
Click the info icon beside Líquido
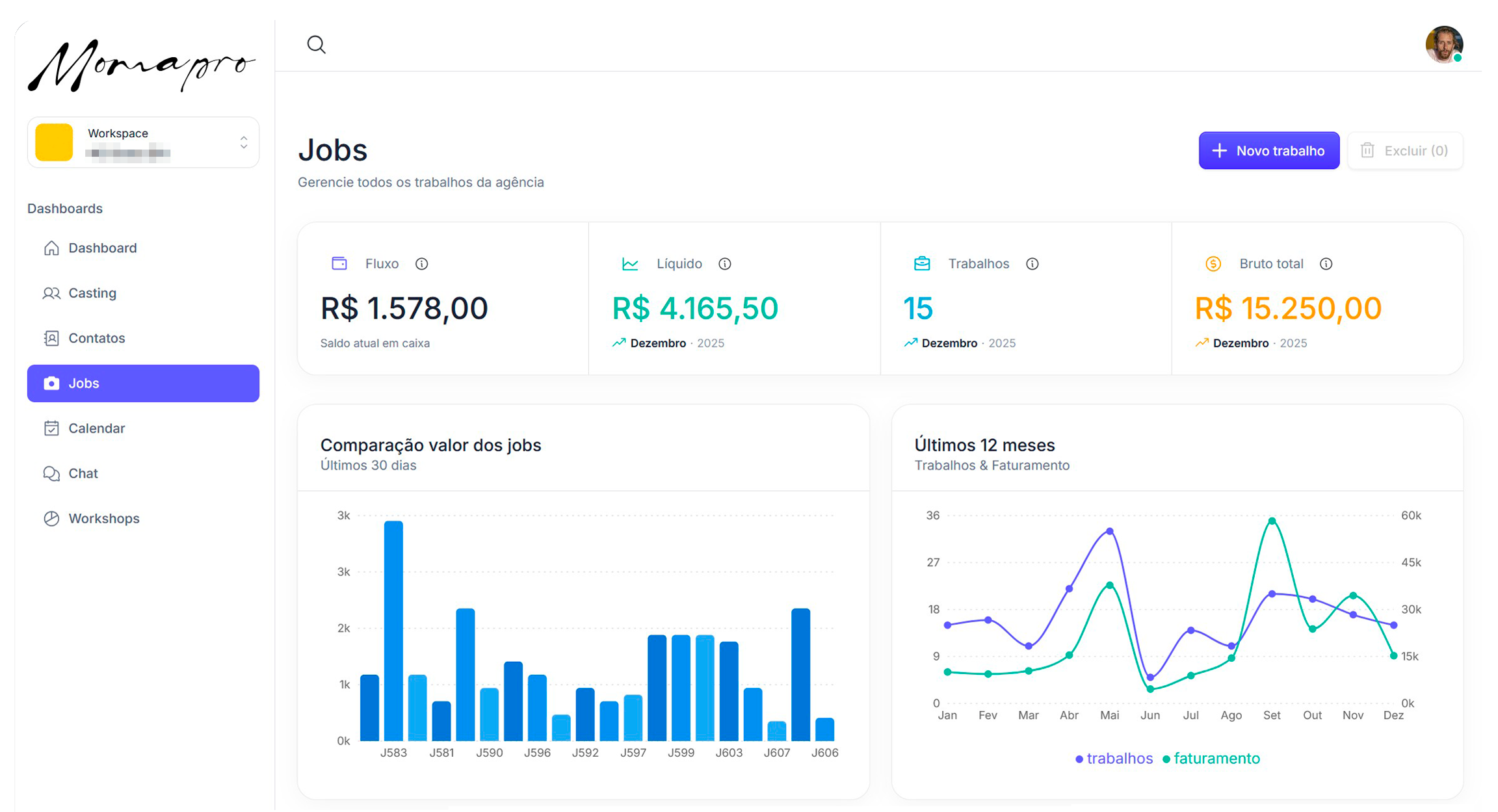click(x=724, y=264)
